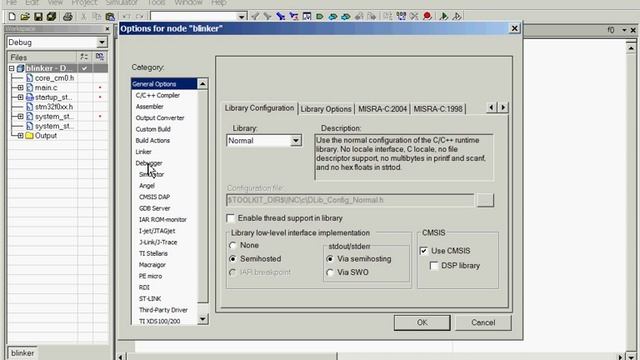Viewport: 640px width, 360px height.
Task: Click Debug without Downloading toolbar icon
Action: (457, 16)
